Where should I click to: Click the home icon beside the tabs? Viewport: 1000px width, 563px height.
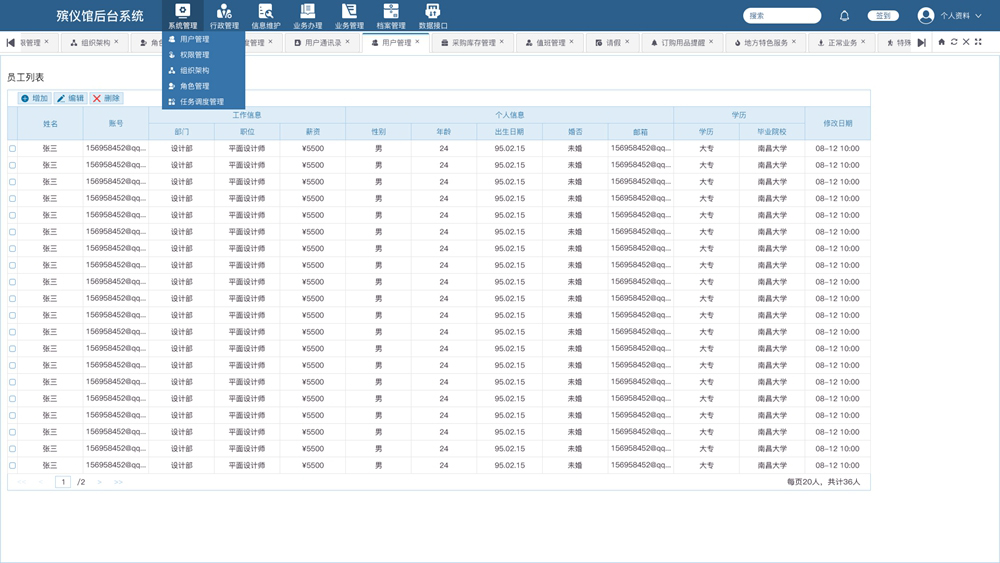[x=941, y=42]
